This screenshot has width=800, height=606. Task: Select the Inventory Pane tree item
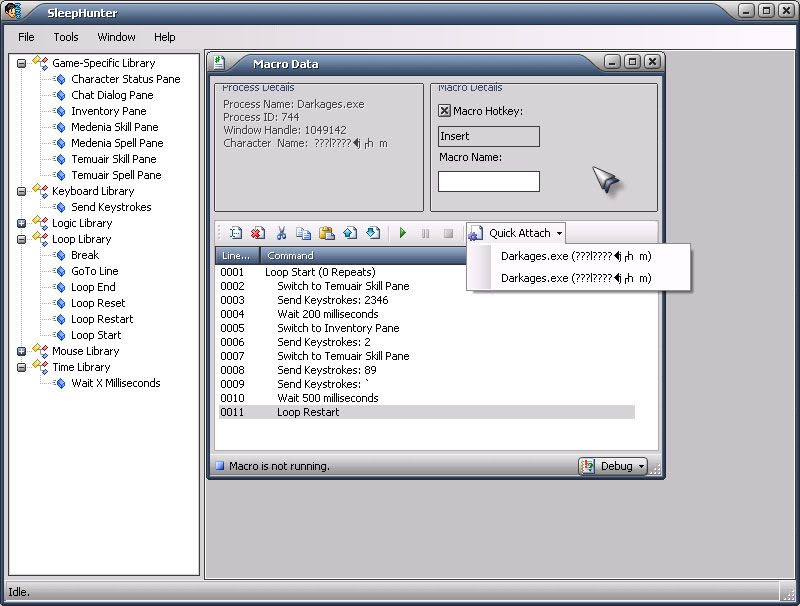[109, 111]
